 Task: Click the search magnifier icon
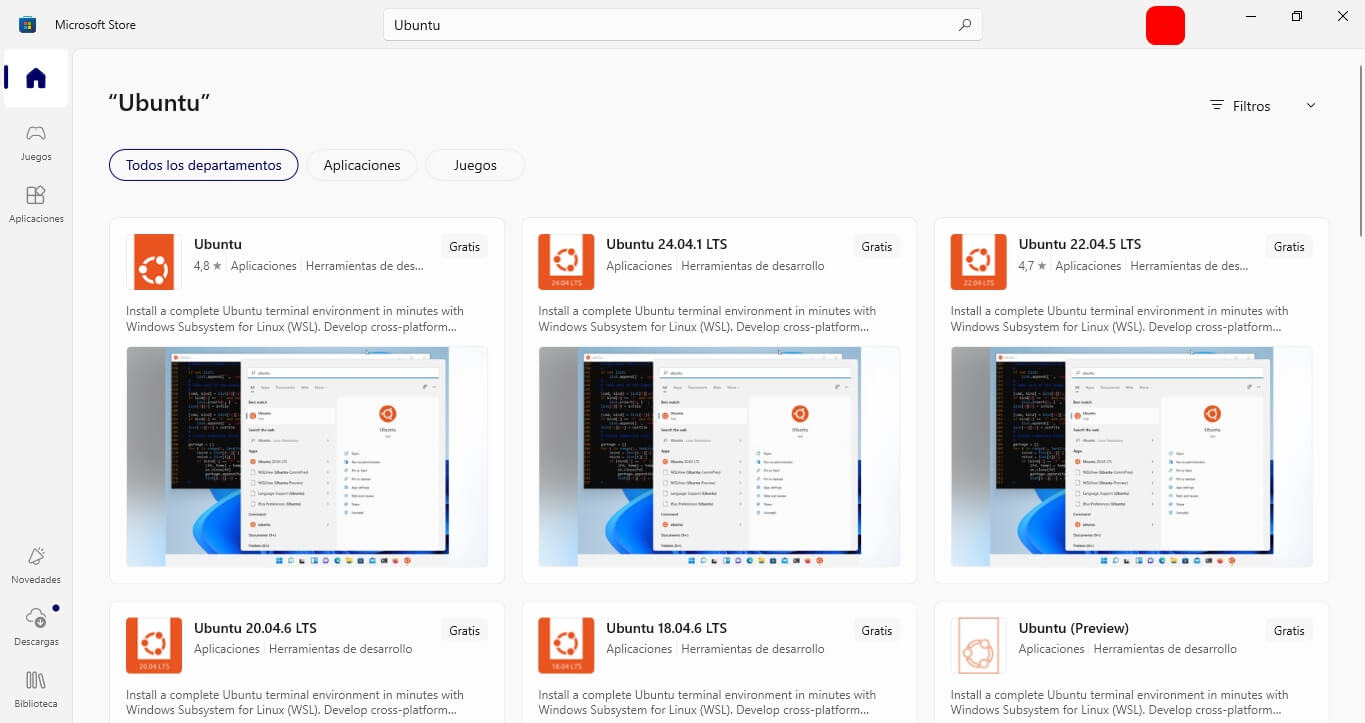click(x=964, y=25)
